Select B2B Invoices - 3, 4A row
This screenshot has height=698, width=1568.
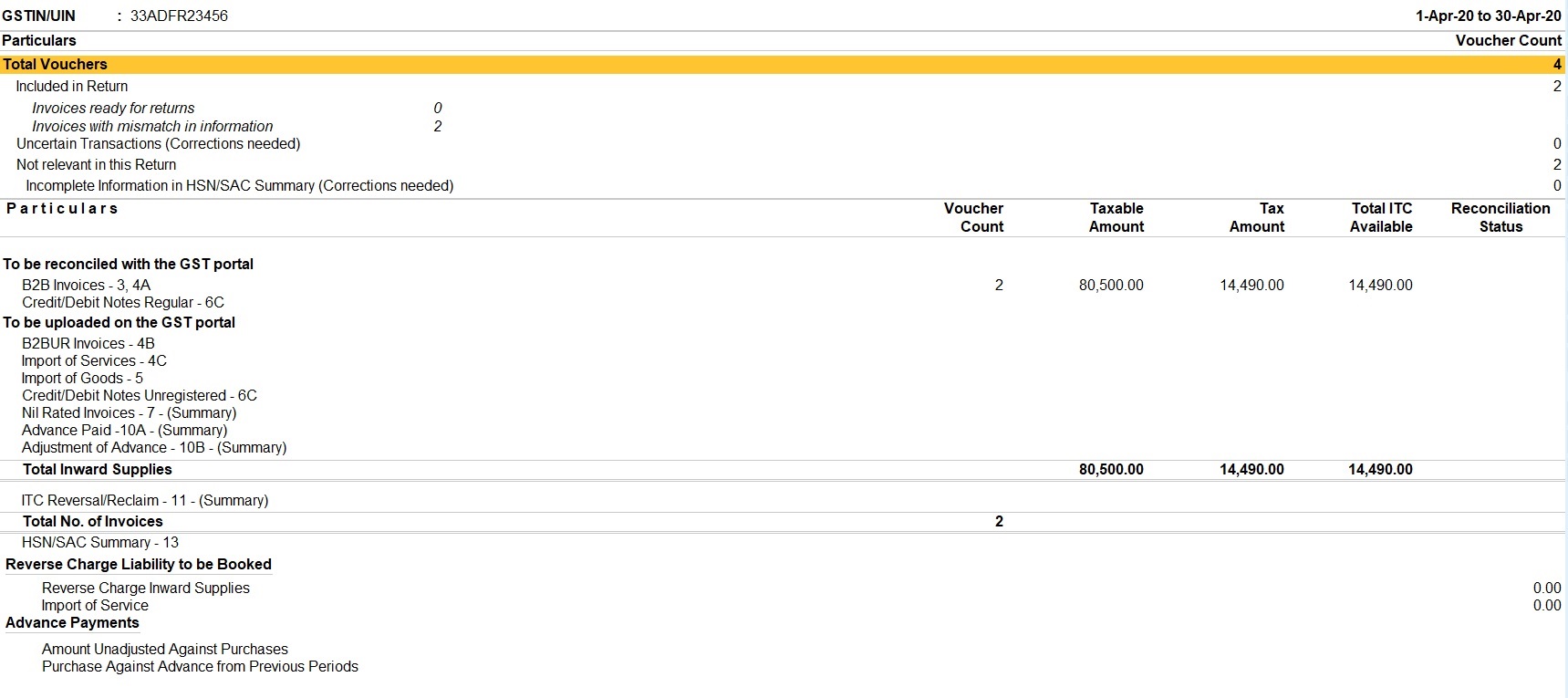[783, 285]
